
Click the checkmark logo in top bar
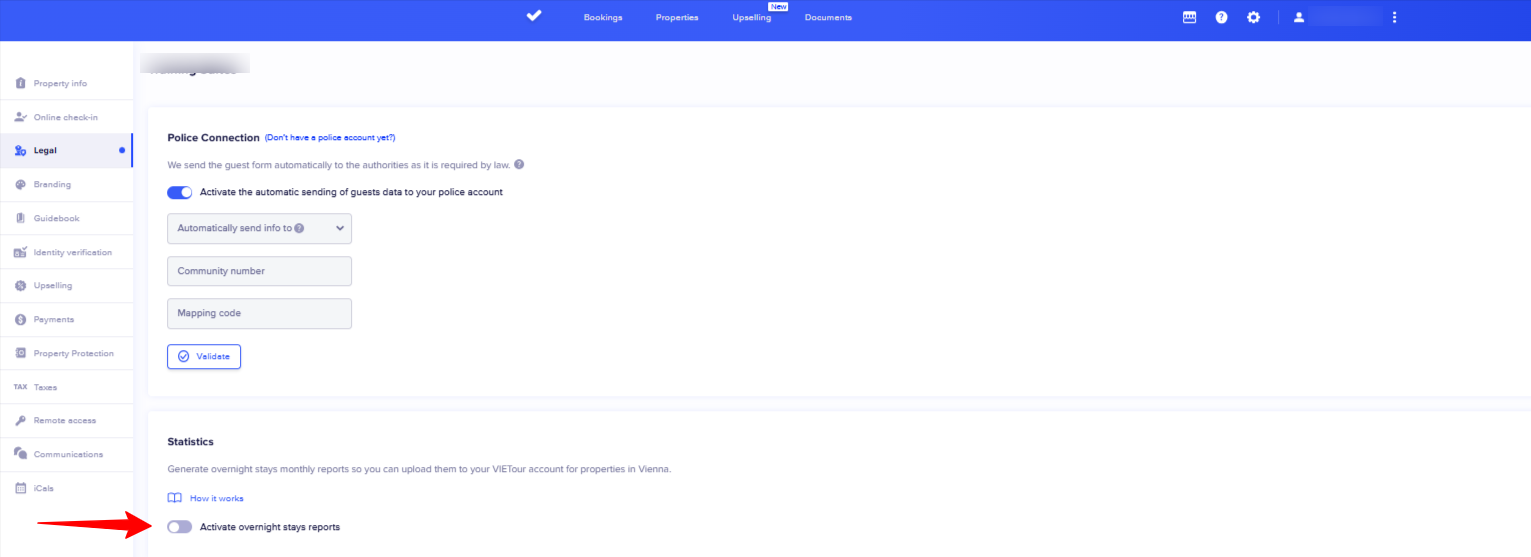534,16
